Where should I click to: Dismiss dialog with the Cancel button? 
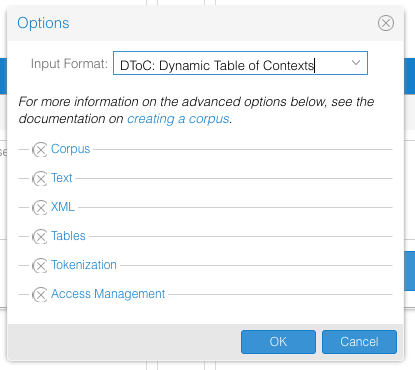[359, 342]
